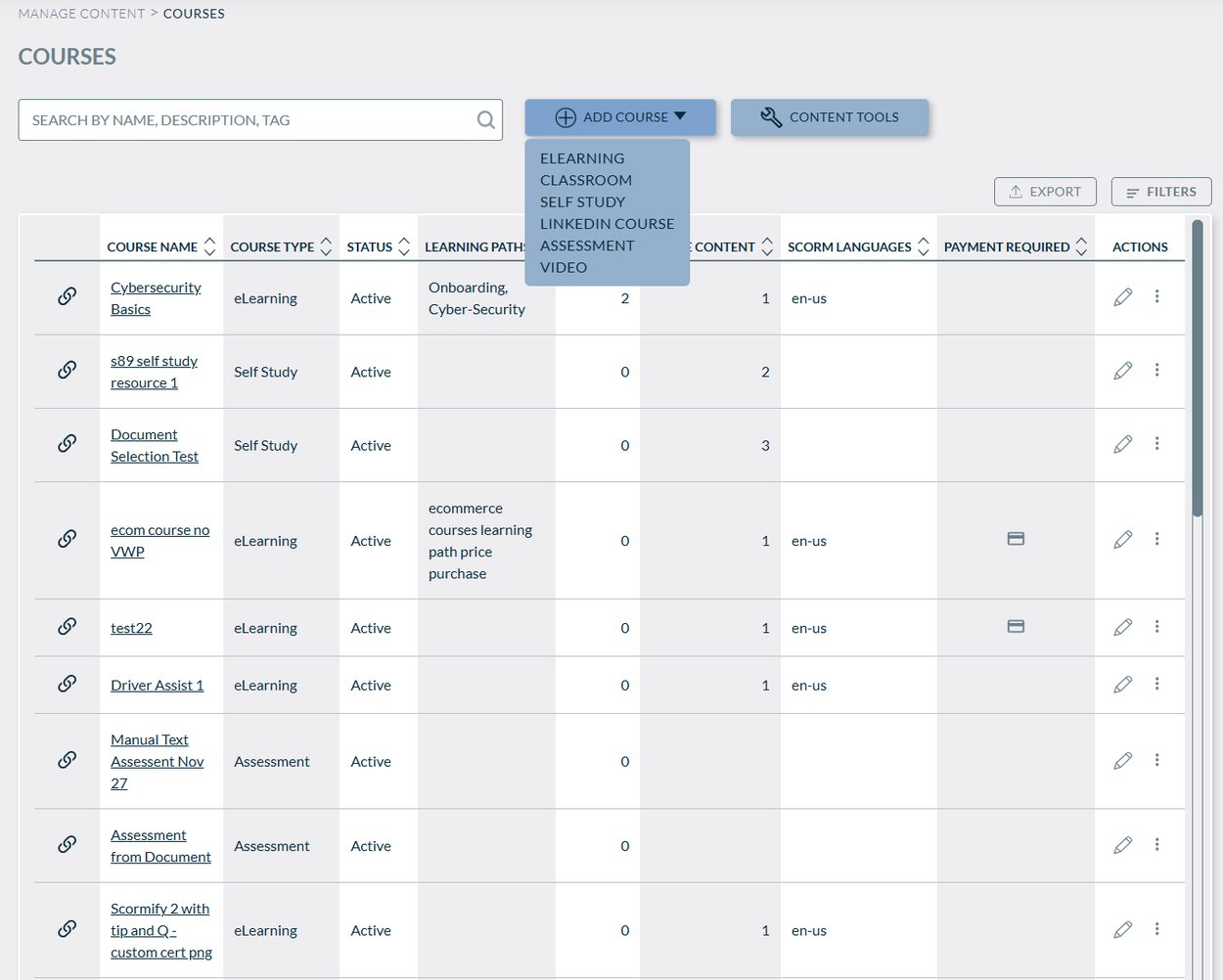Open the Cybersecurity Basics course link
Viewport: 1223px width, 980px height.
(x=156, y=297)
